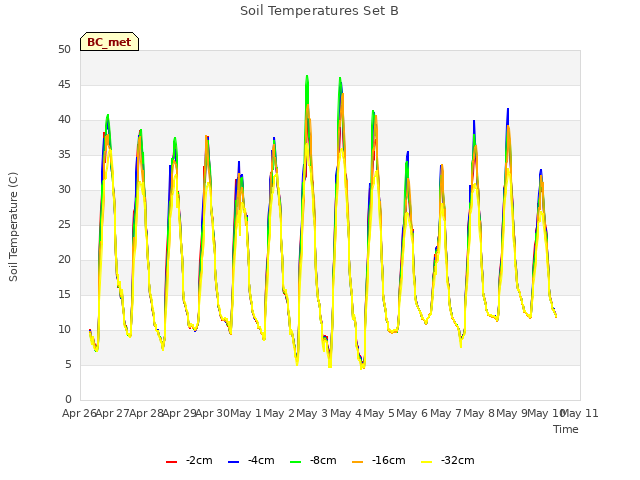Click the 5 y-axis tick label
The height and width of the screenshot is (480, 640).
[x=68, y=364]
